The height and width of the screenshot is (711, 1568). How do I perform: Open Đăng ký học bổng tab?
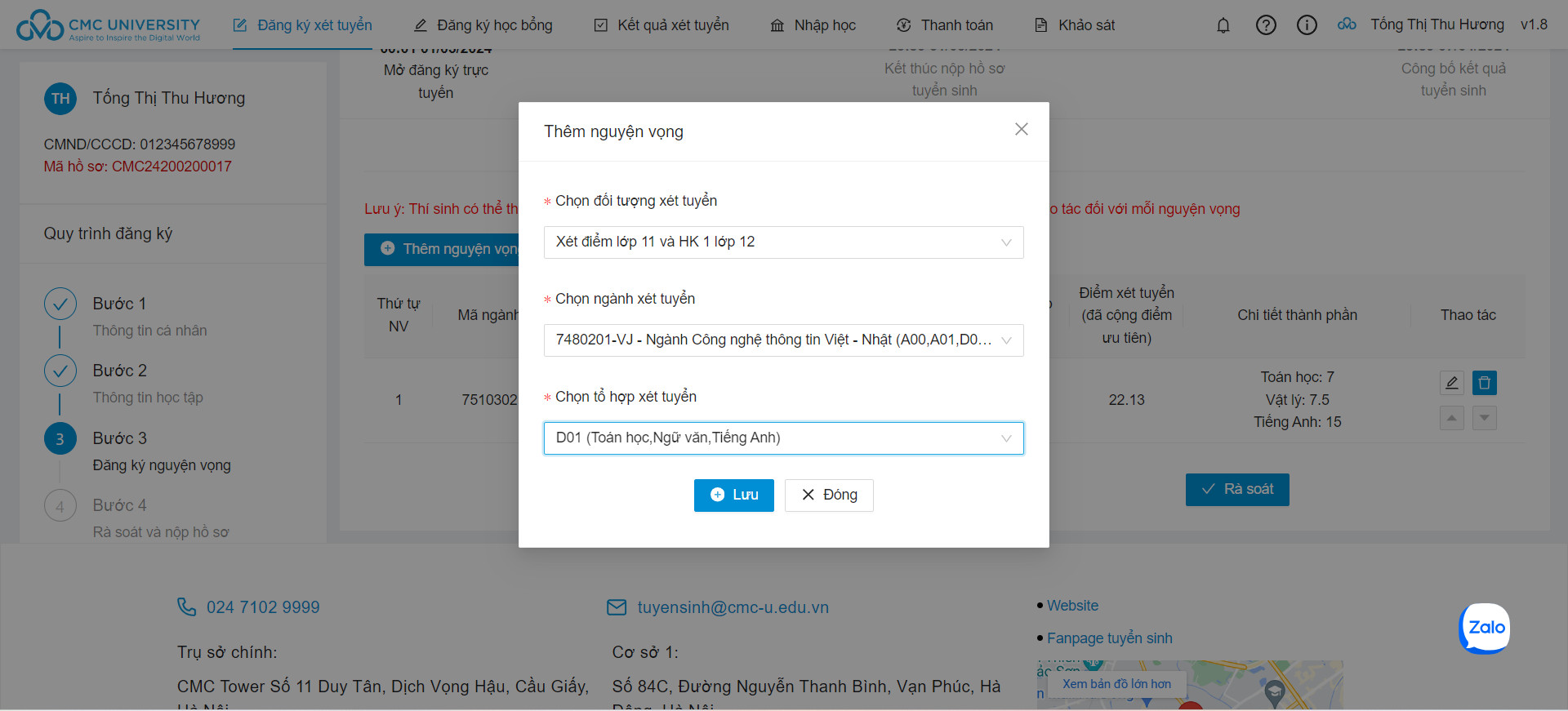tap(483, 25)
